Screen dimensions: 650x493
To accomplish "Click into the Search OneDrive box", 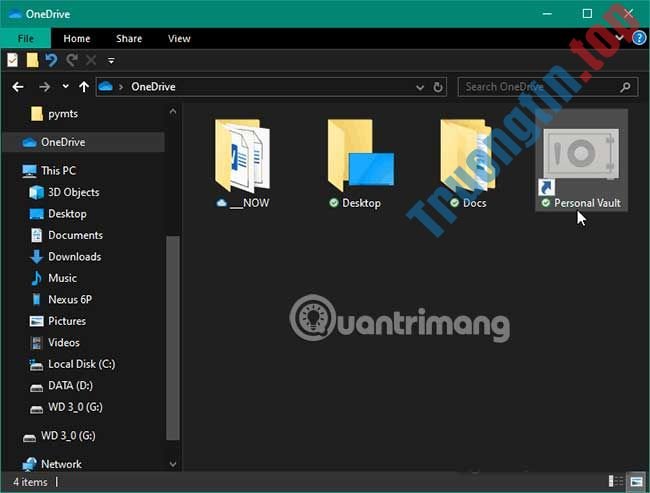I will point(548,87).
